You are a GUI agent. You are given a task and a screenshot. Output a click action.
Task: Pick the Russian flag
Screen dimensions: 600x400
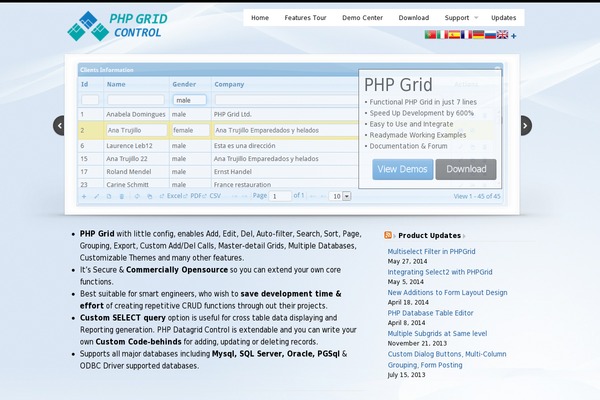click(x=490, y=35)
